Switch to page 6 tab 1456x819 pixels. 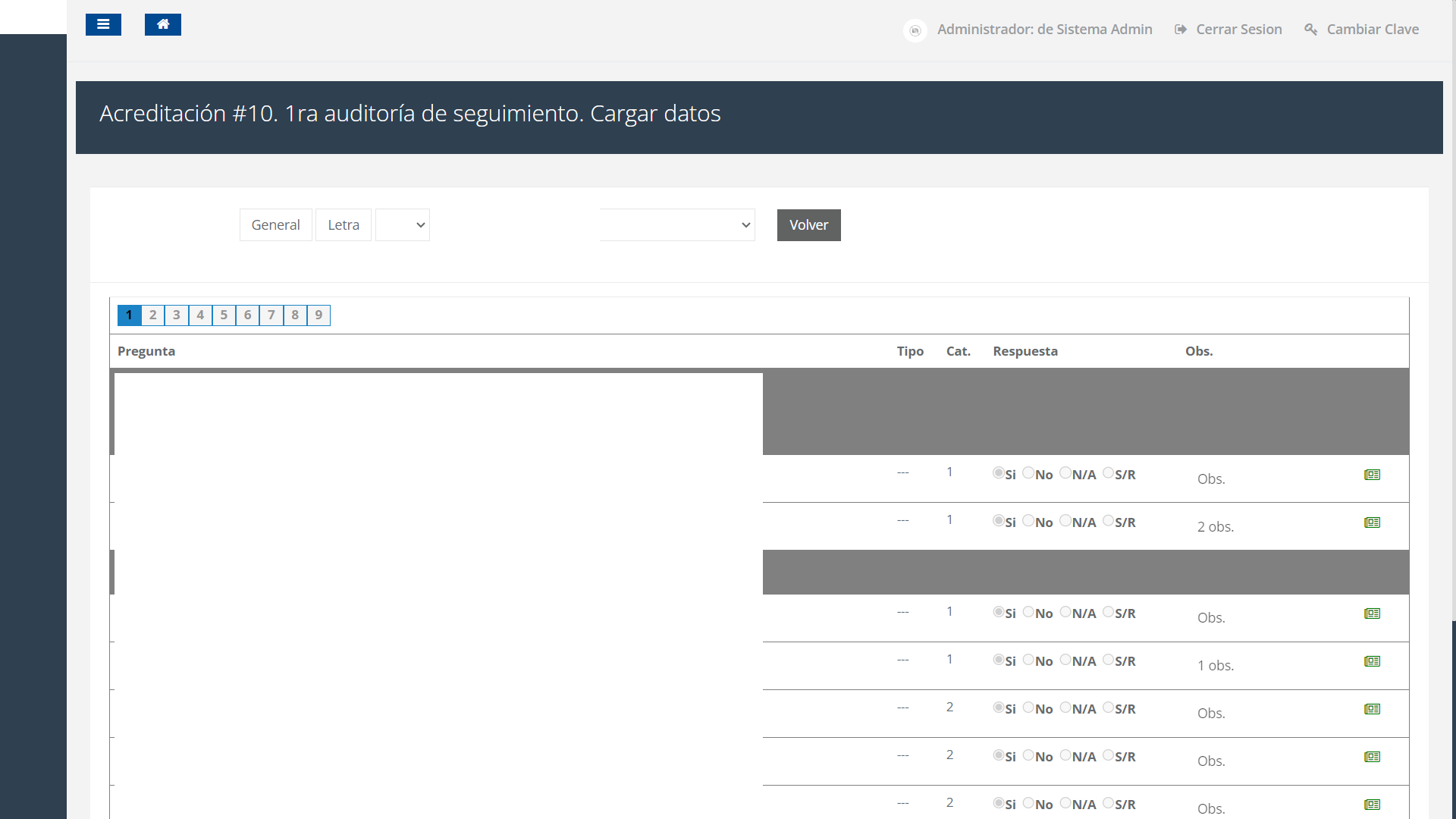pos(247,315)
